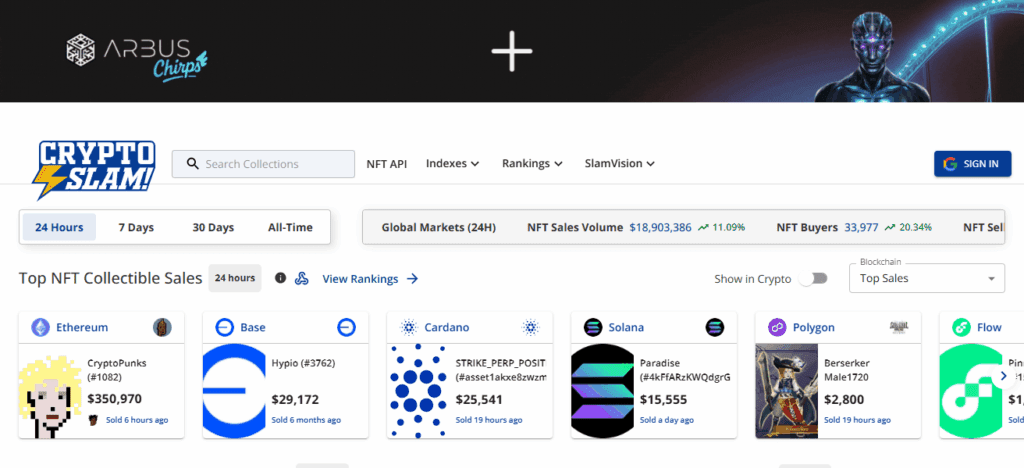Click the Base collection icon at card right
This screenshot has height=468, width=1024.
point(346,328)
